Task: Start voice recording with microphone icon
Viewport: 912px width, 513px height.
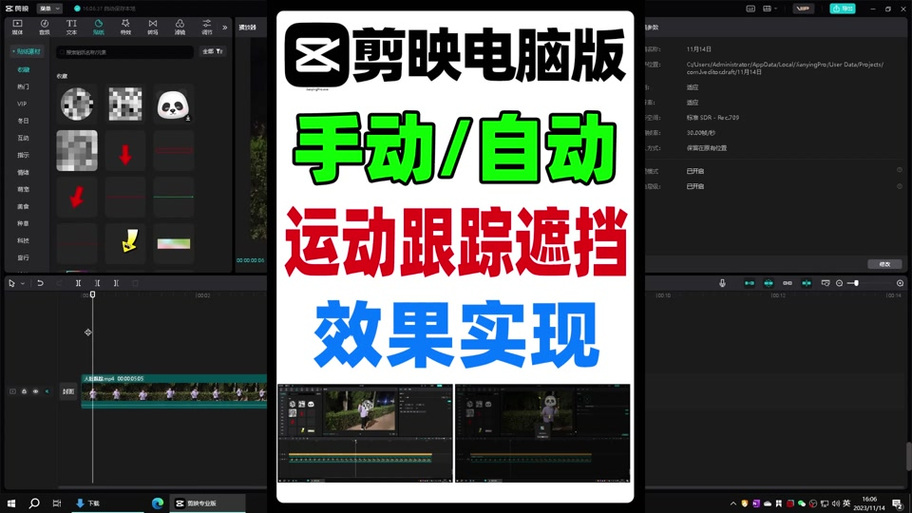Action: pyautogui.click(x=722, y=283)
